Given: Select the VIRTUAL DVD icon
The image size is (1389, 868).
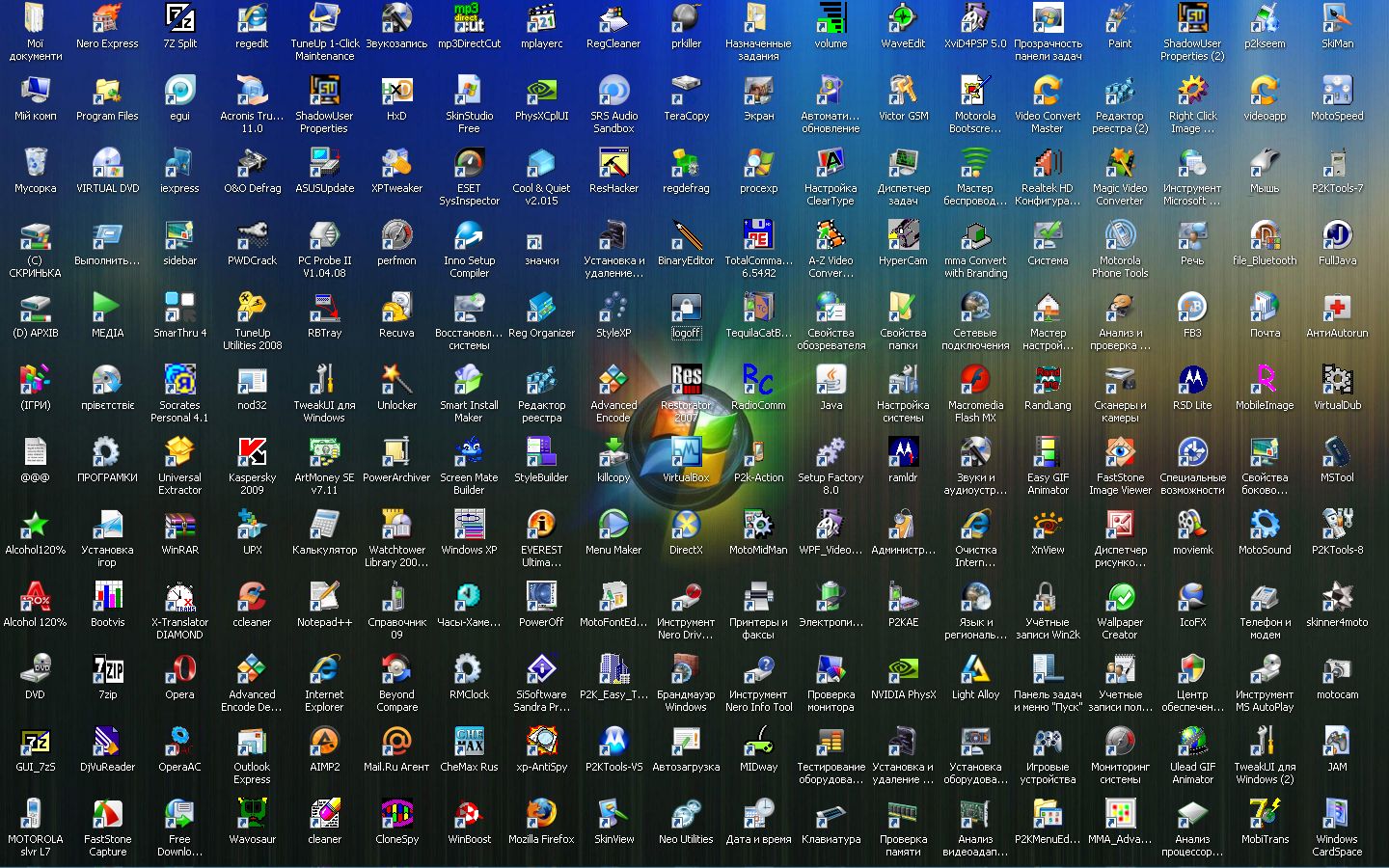Looking at the screenshot, I should (x=107, y=162).
